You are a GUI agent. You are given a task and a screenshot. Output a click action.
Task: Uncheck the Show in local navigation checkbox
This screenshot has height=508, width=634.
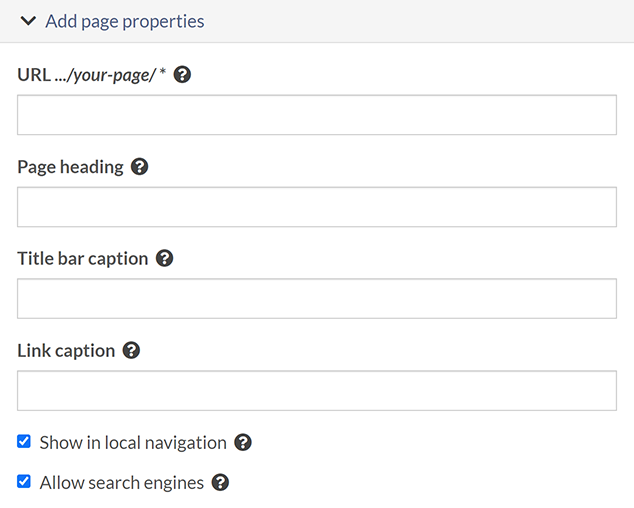pos(24,441)
